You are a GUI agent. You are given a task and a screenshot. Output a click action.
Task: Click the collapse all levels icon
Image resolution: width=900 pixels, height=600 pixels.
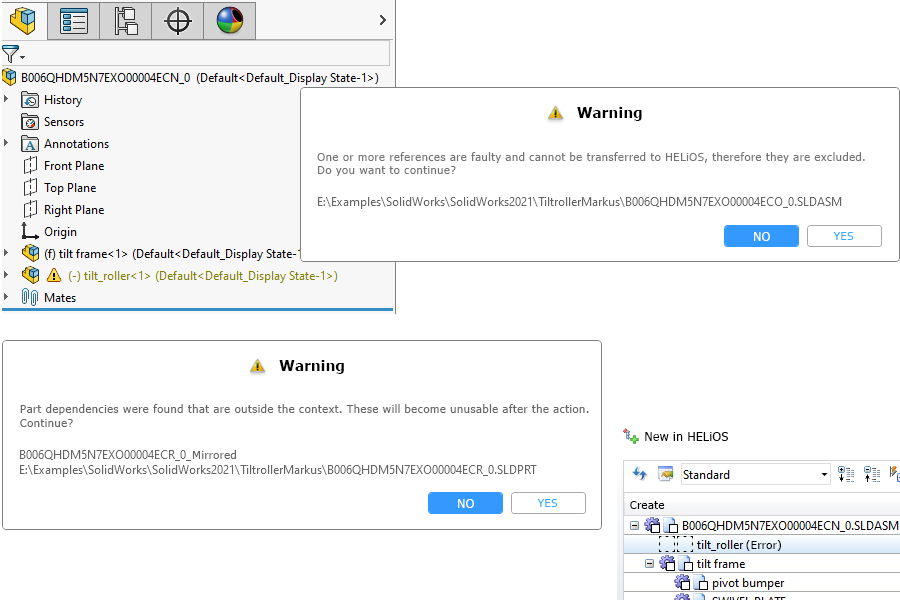(x=872, y=474)
